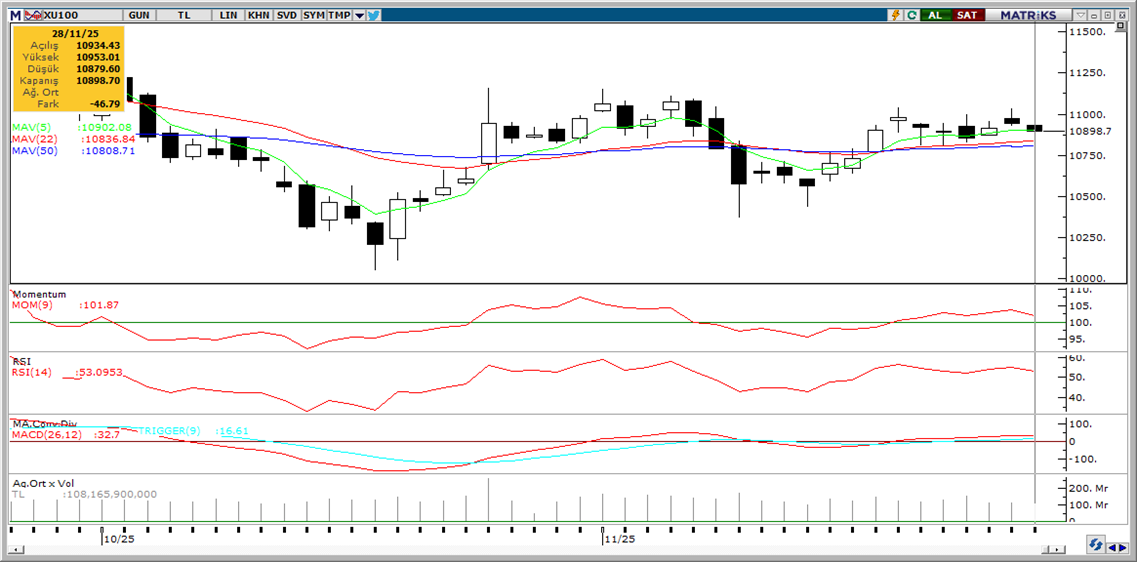Image resolution: width=1137 pixels, height=562 pixels.
Task: Click the blue sync icon at bottom right
Action: tap(1097, 545)
